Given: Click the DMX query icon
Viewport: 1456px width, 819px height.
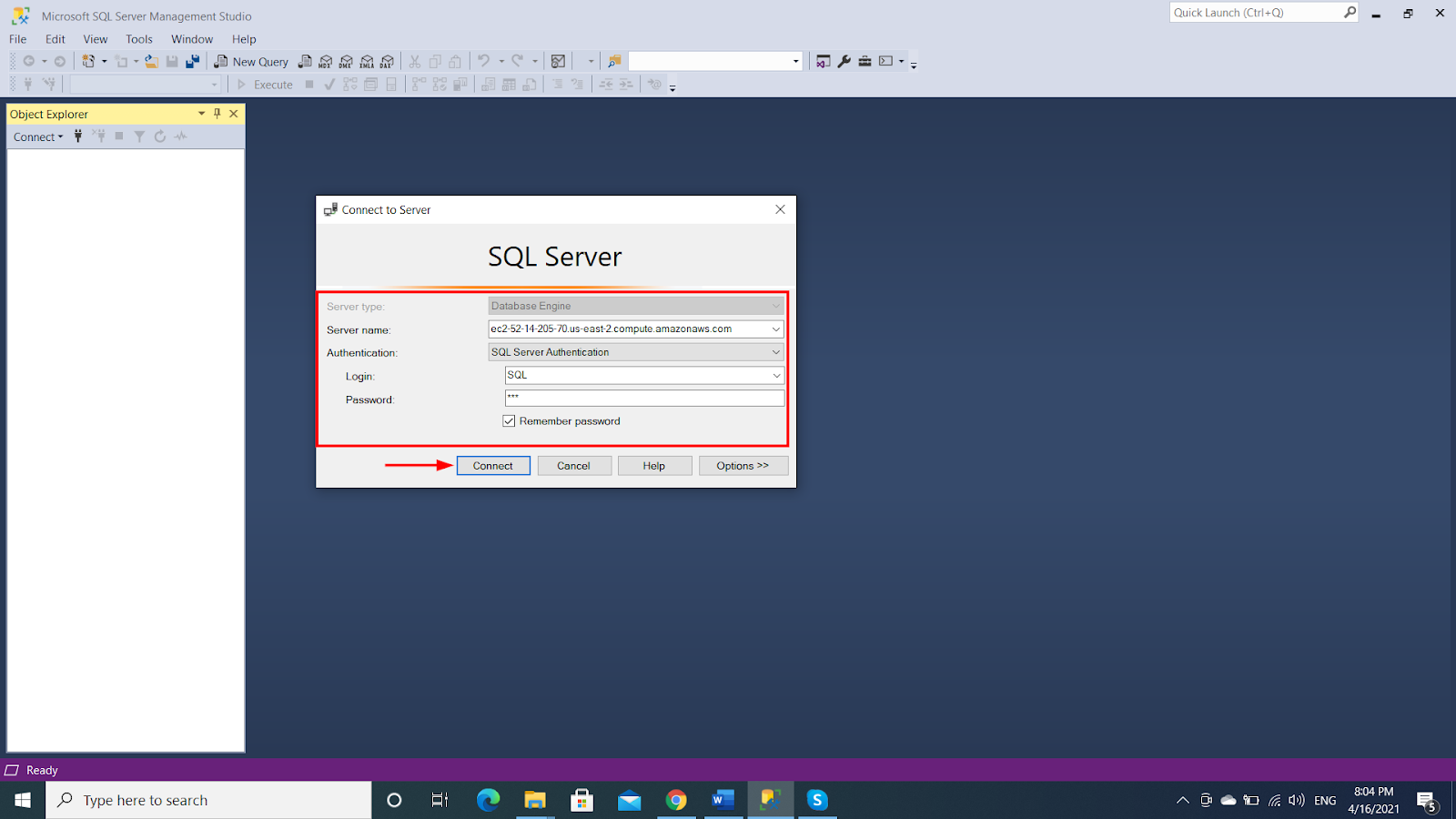Looking at the screenshot, I should point(346,62).
